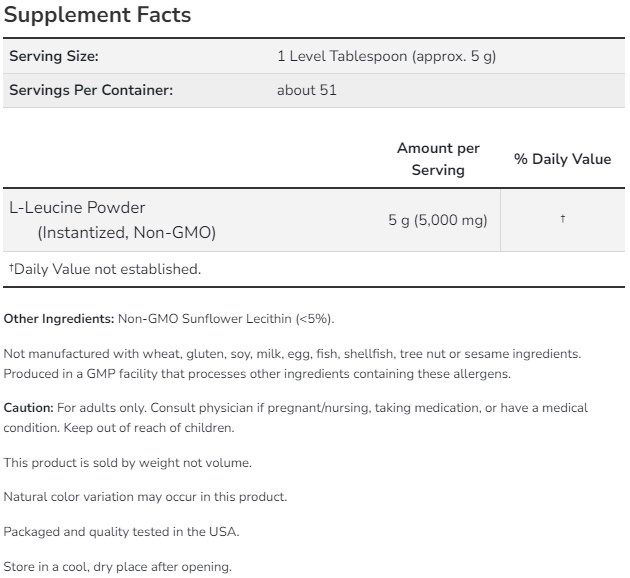The width and height of the screenshot is (630, 578).
Task: Click the % Daily Value column header
Action: coord(562,159)
